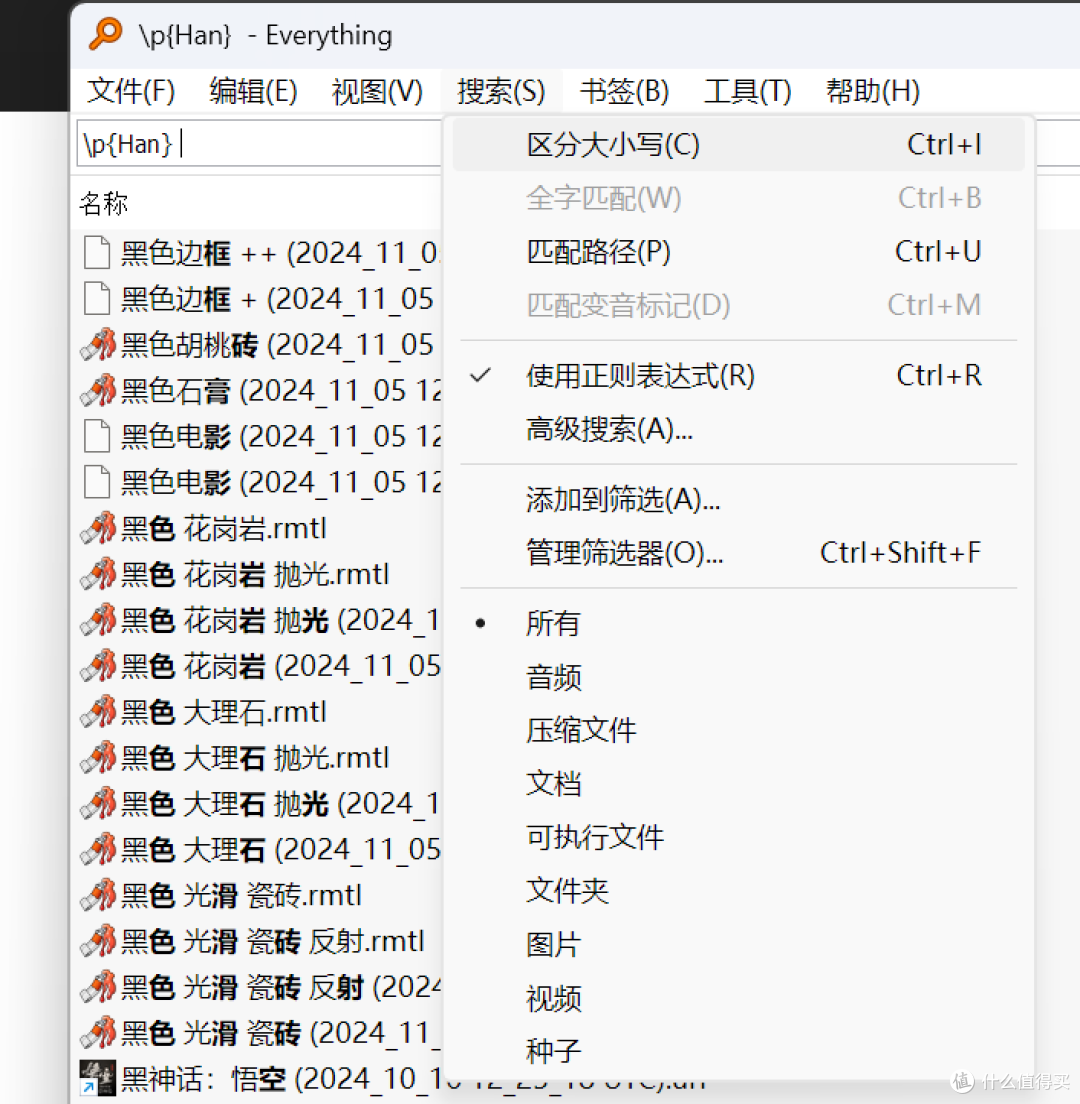The image size is (1080, 1104).
Task: Choose 添加到筛选(A)... entry
Action: pos(739,499)
